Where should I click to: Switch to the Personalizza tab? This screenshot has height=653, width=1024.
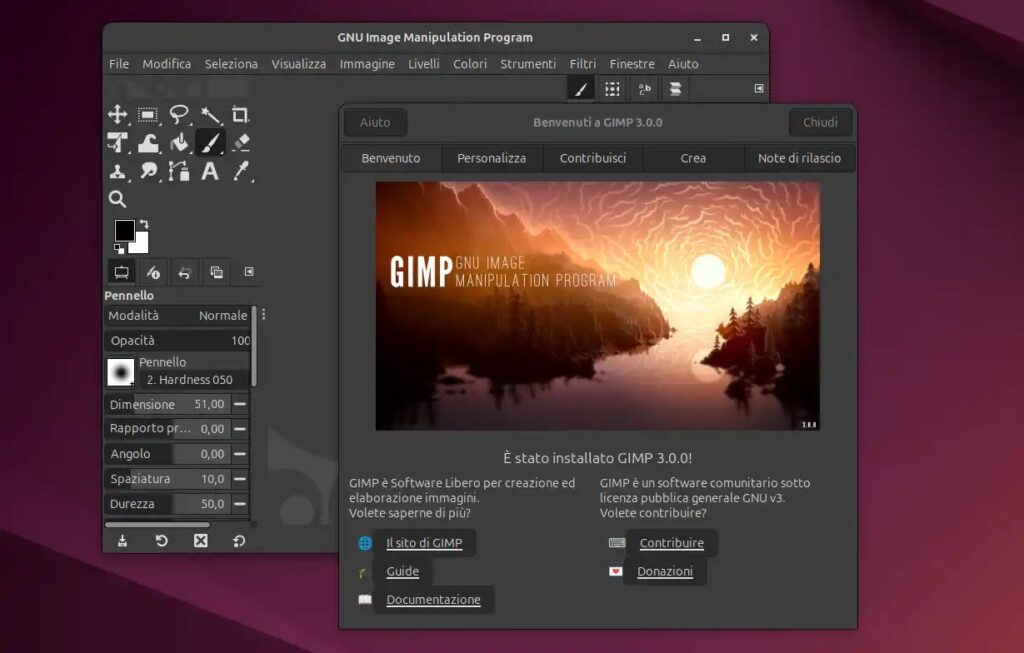(491, 158)
